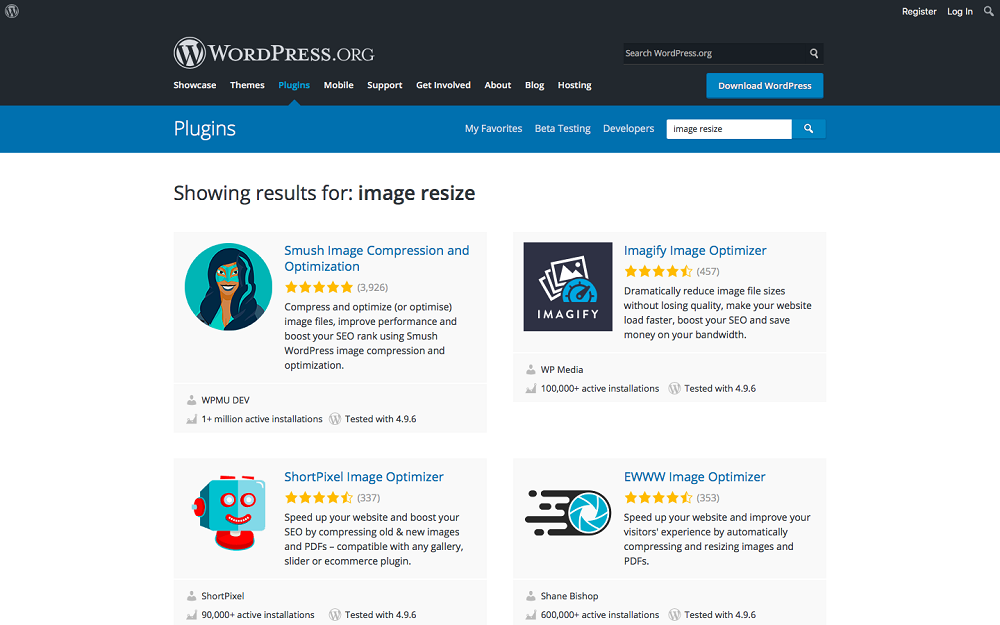Click the WordPress admin bar logo icon
Viewport: 1000px width, 625px height.
[12, 11]
